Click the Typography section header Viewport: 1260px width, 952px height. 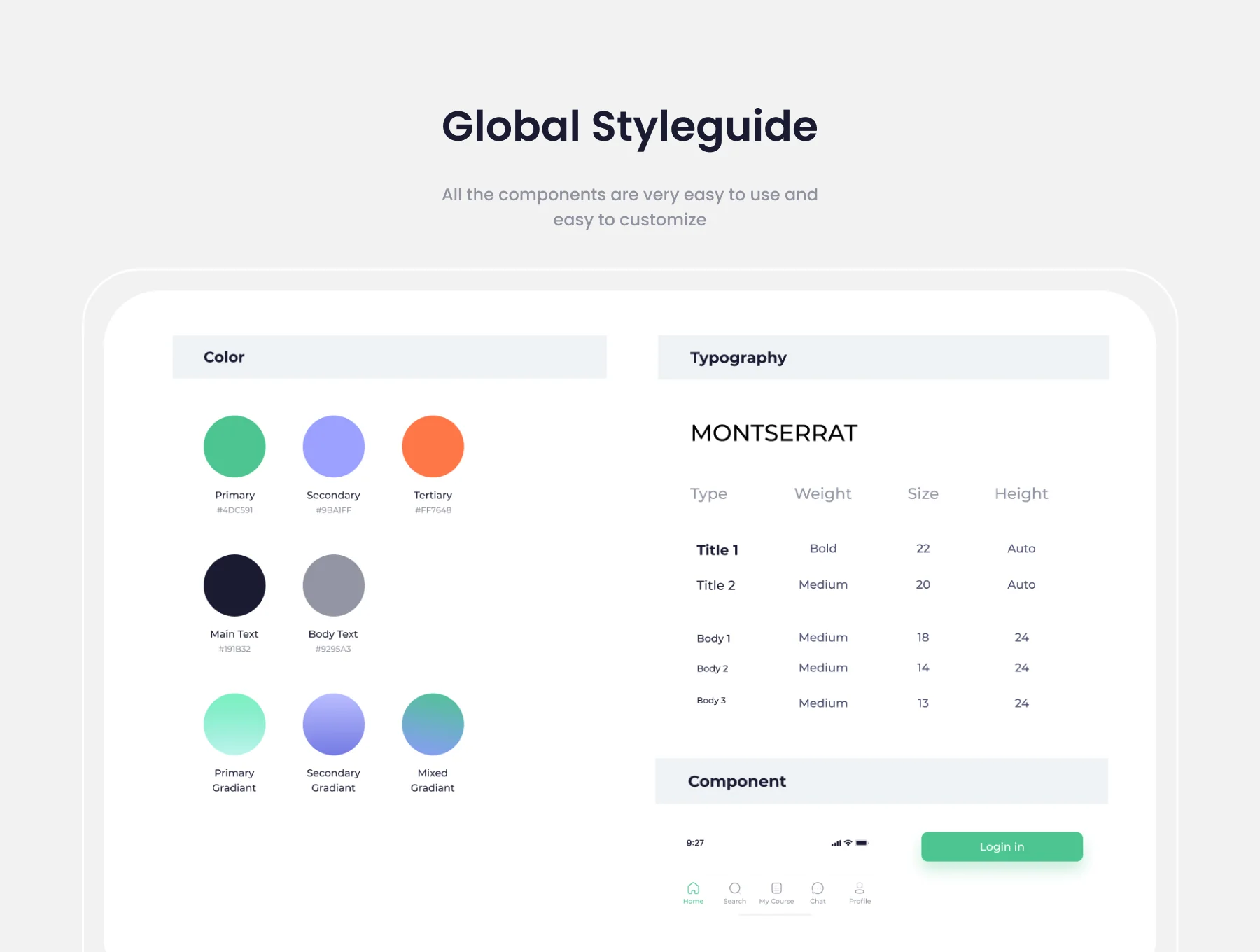pyautogui.click(x=883, y=358)
